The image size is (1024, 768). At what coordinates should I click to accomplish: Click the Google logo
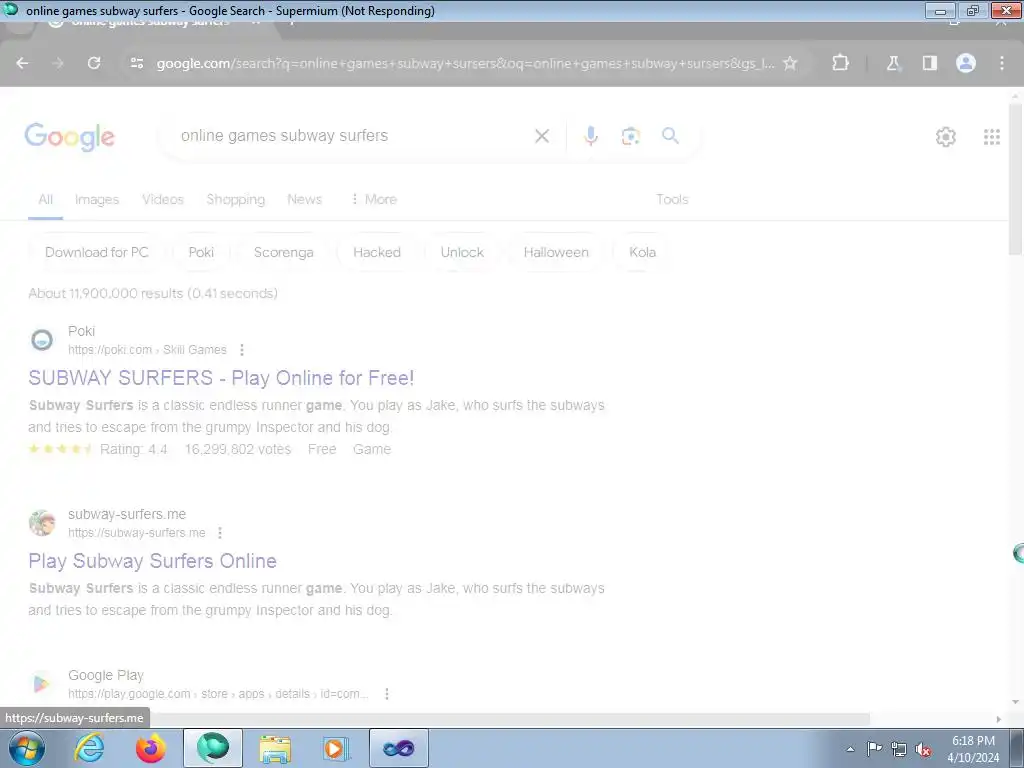[x=69, y=136]
